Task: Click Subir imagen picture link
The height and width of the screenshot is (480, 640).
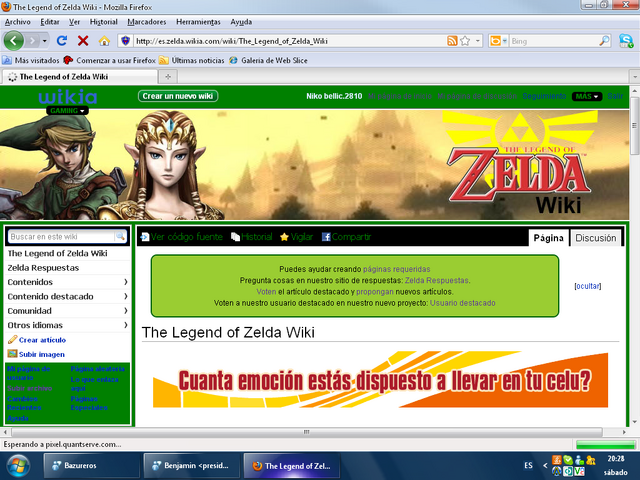Action: coord(36,354)
